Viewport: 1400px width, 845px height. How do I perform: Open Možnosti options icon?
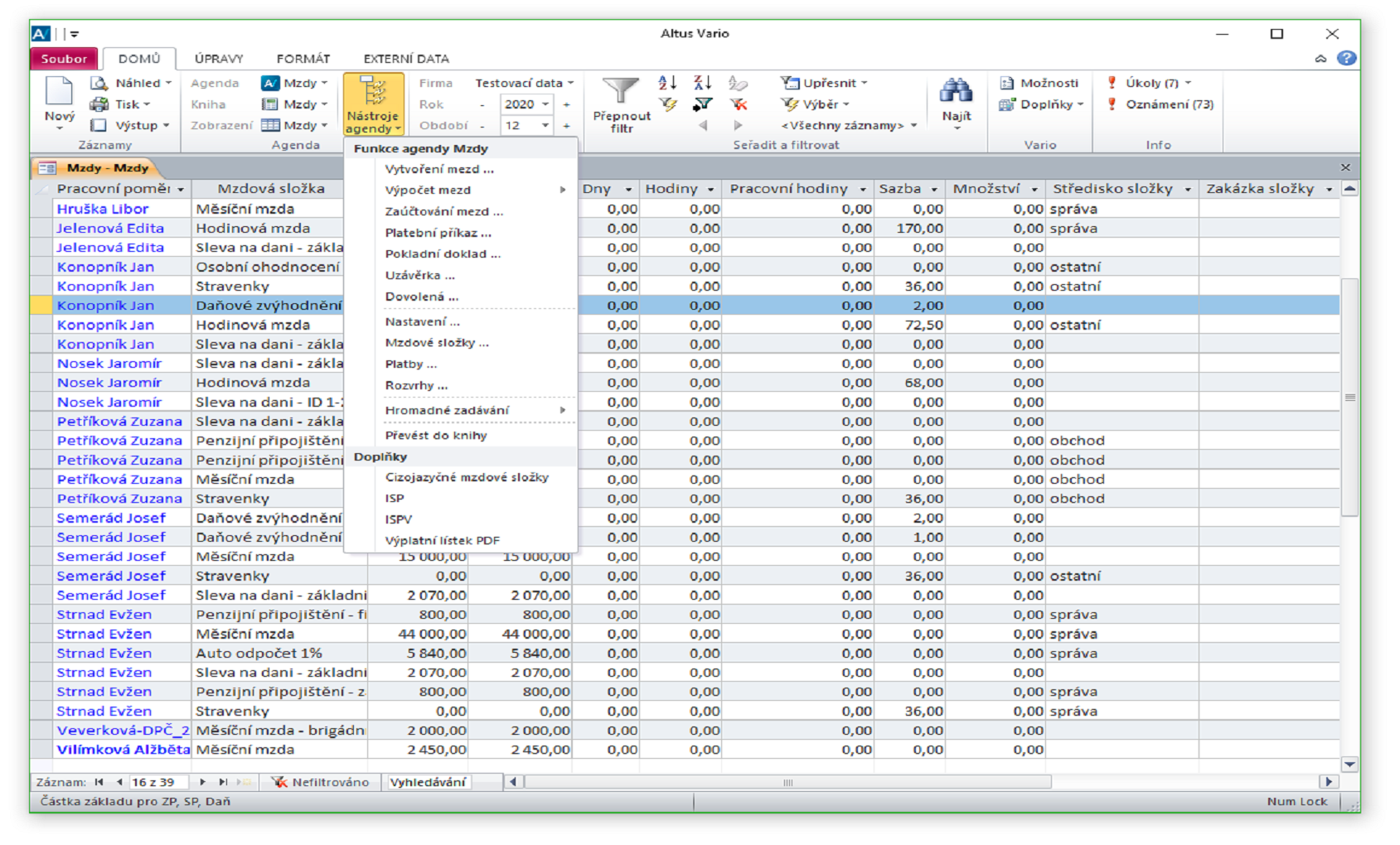[1007, 83]
